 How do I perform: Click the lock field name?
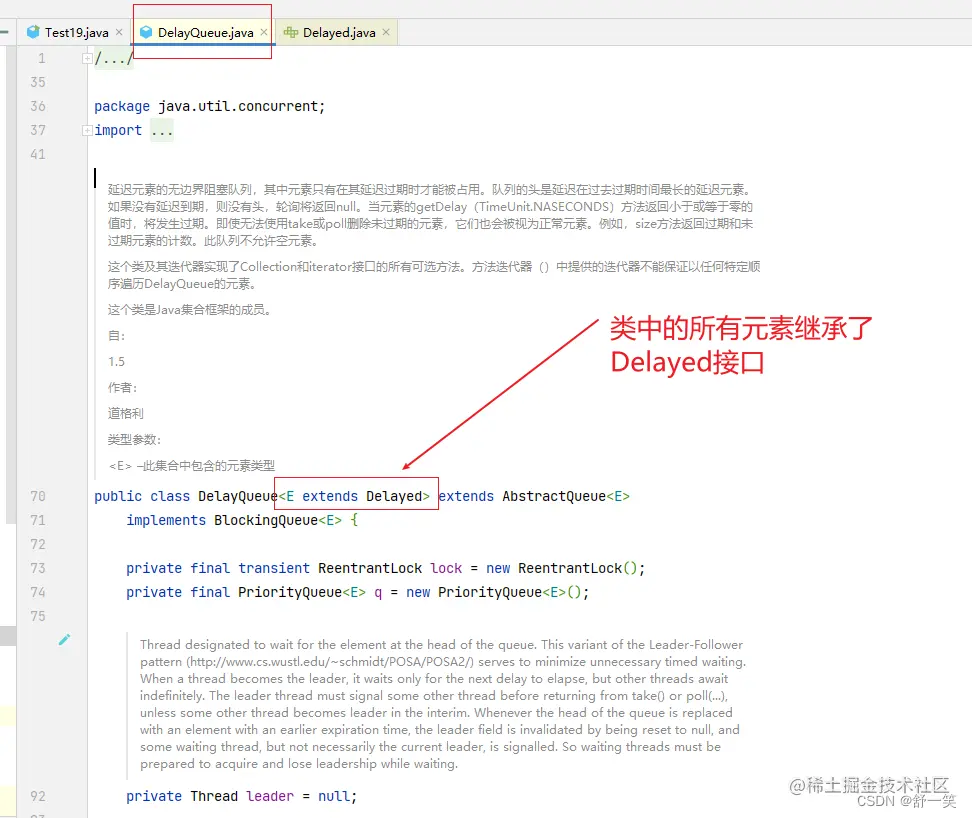pos(446,568)
